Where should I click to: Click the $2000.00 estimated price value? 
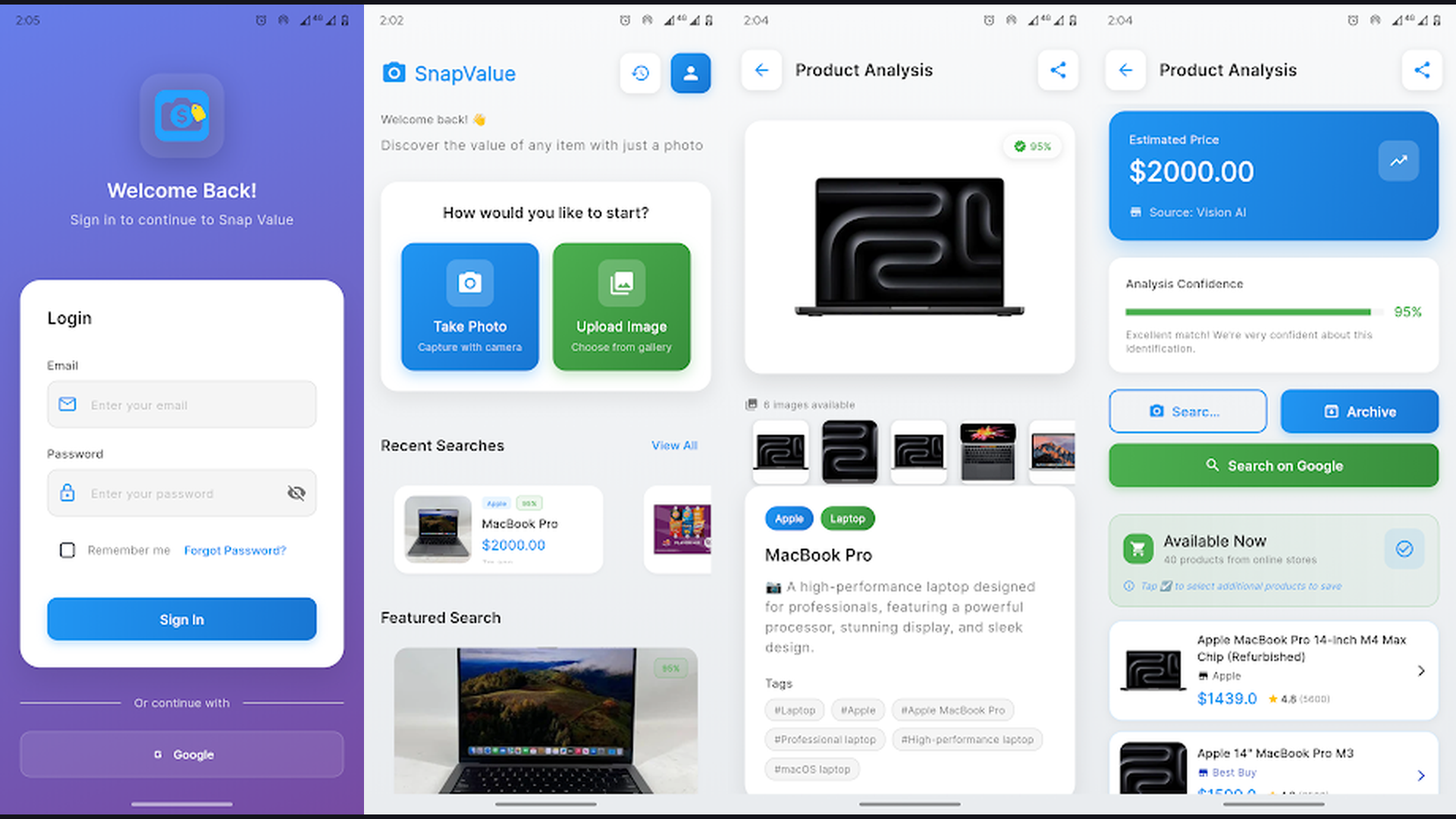1191,171
